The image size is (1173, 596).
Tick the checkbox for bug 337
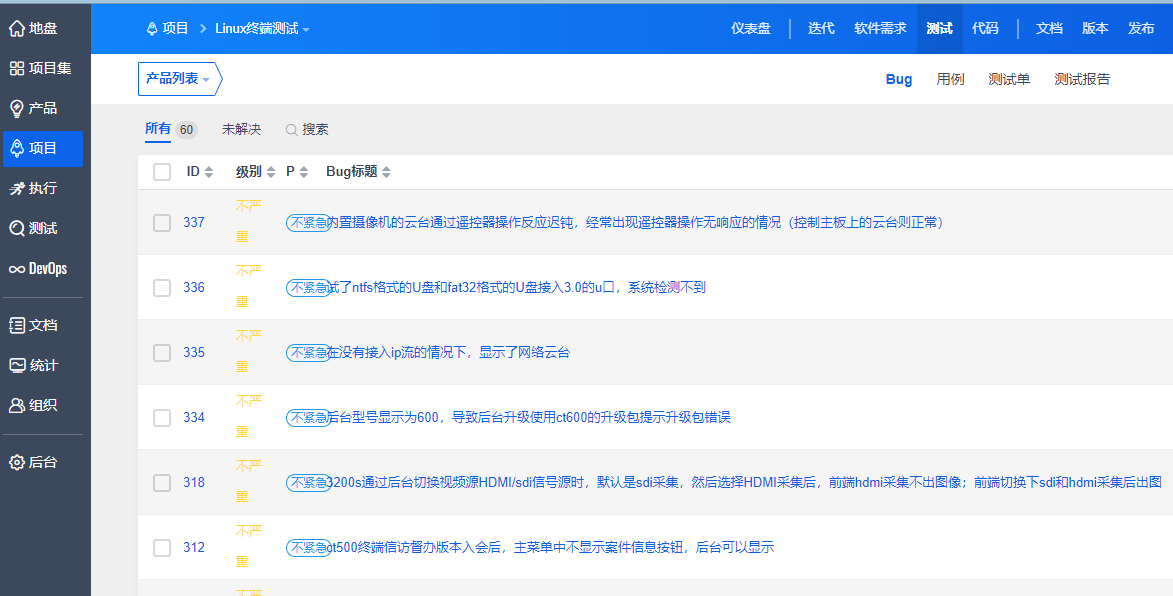point(162,222)
